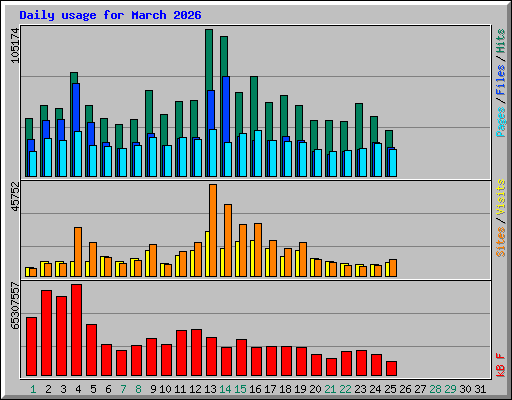Click day label 9 on the x-axis
This screenshot has height=400, width=512.
153,389
